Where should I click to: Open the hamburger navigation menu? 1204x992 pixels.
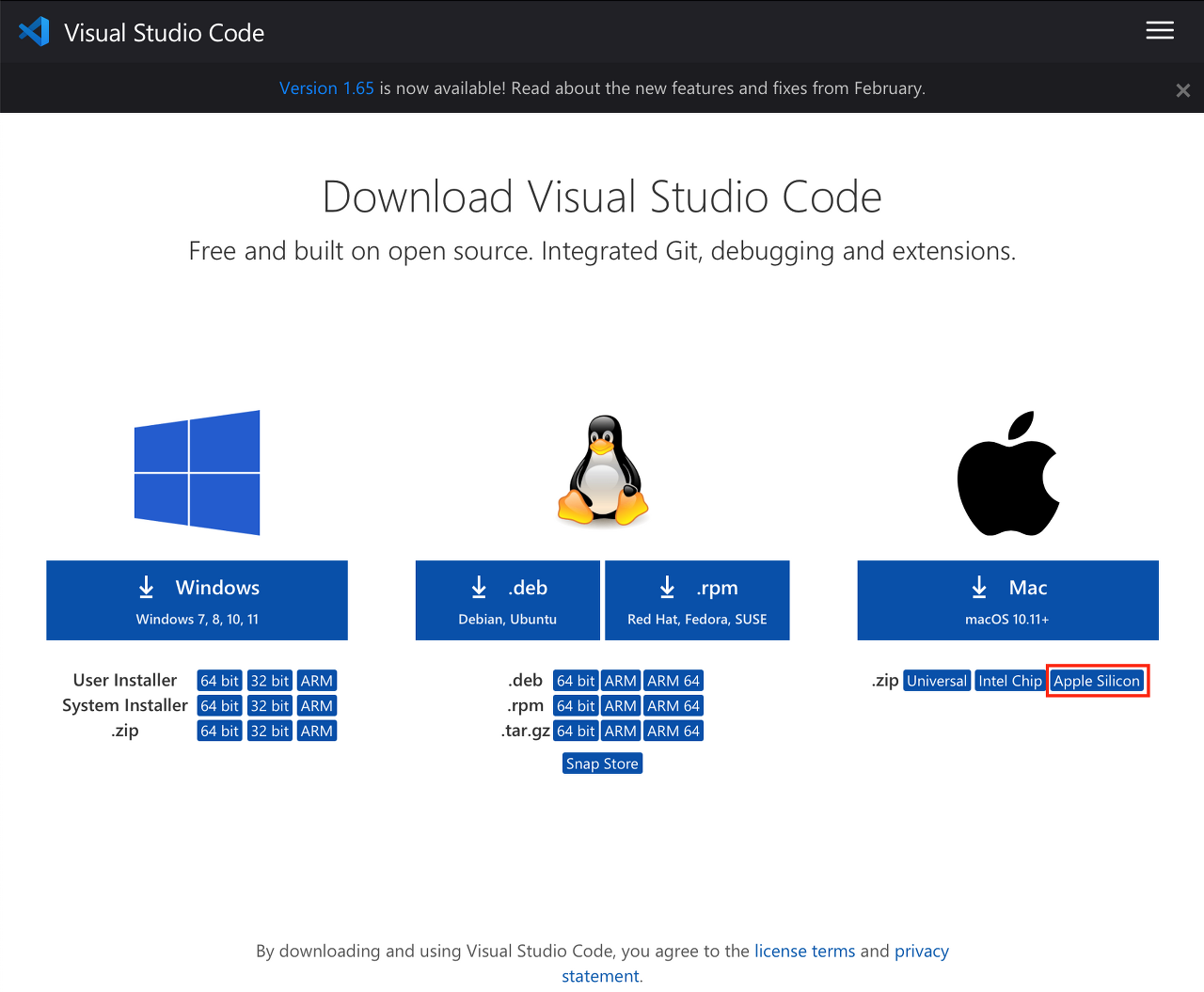pos(1160,31)
